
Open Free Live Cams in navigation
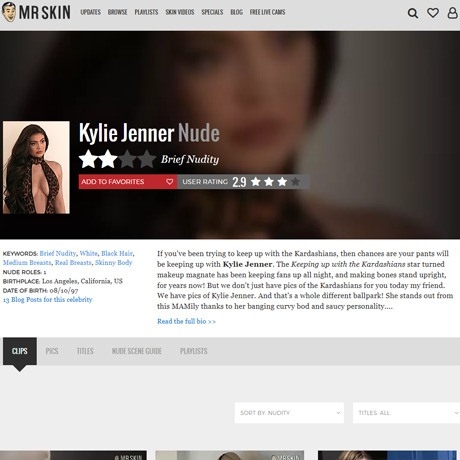tap(267, 12)
